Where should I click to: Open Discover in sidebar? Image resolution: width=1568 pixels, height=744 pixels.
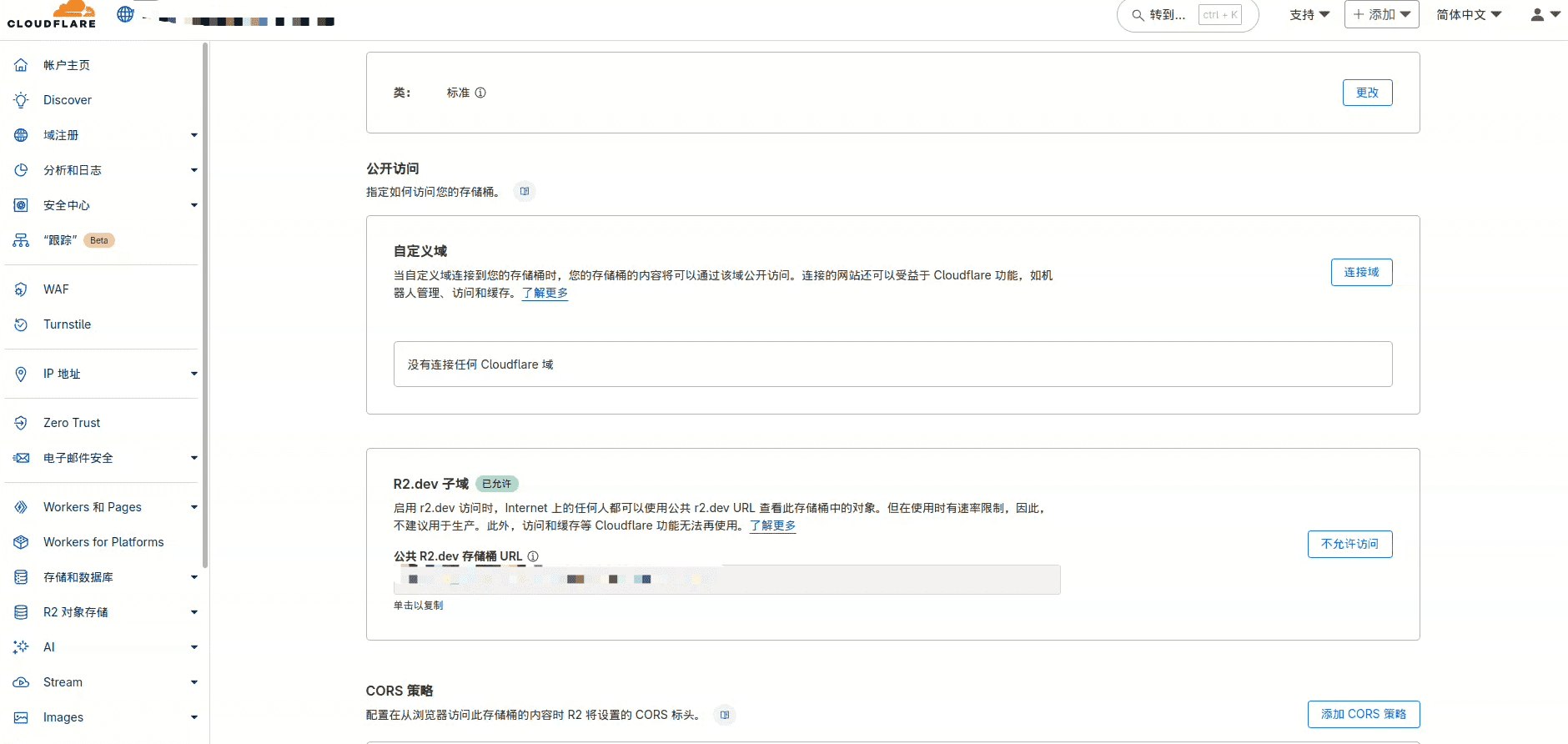coord(68,100)
